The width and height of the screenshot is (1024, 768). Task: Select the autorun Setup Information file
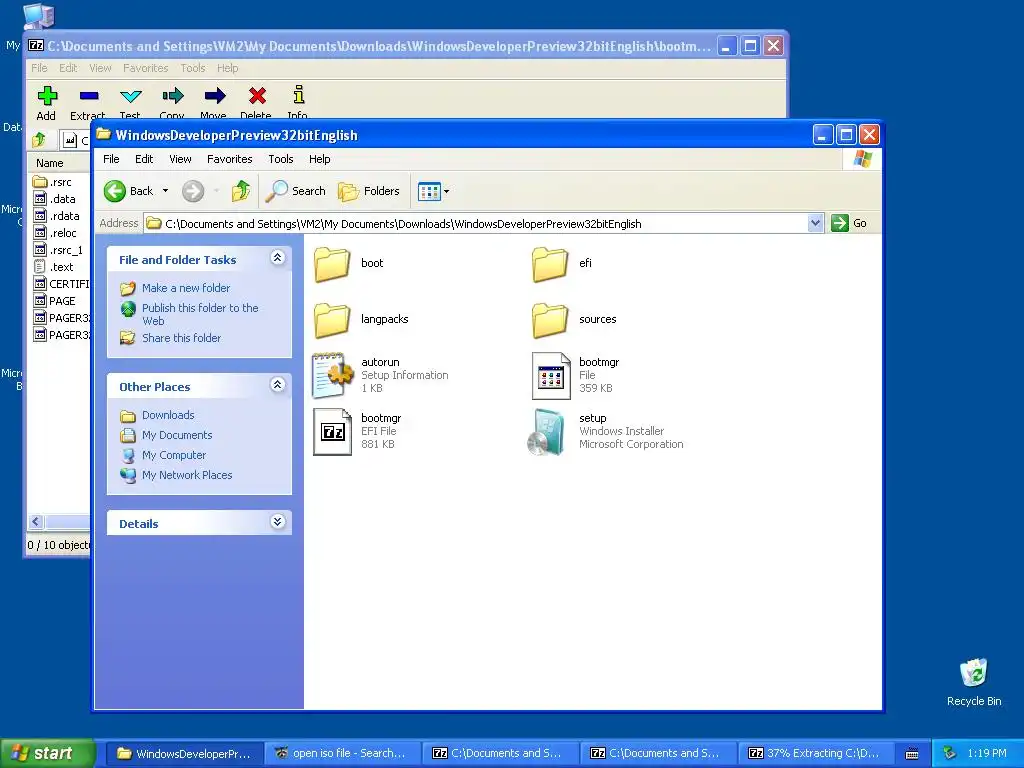(x=381, y=376)
